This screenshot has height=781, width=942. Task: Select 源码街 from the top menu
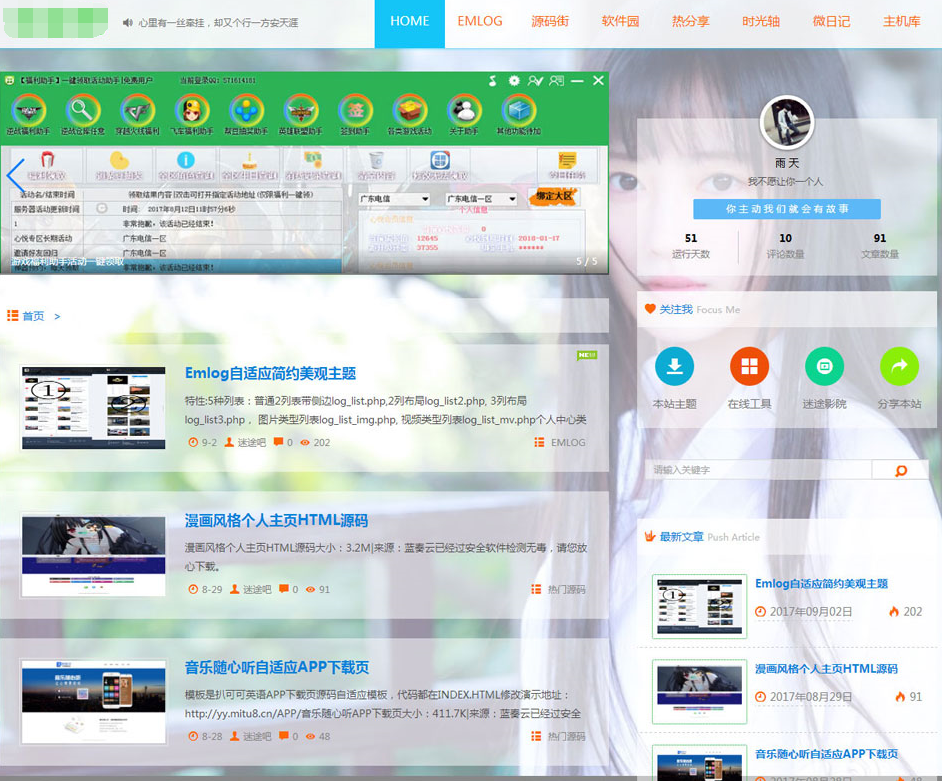click(x=550, y=22)
